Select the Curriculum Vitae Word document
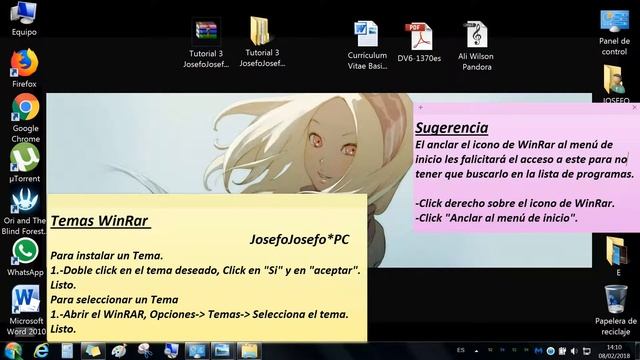This screenshot has height=360, width=640. click(367, 45)
